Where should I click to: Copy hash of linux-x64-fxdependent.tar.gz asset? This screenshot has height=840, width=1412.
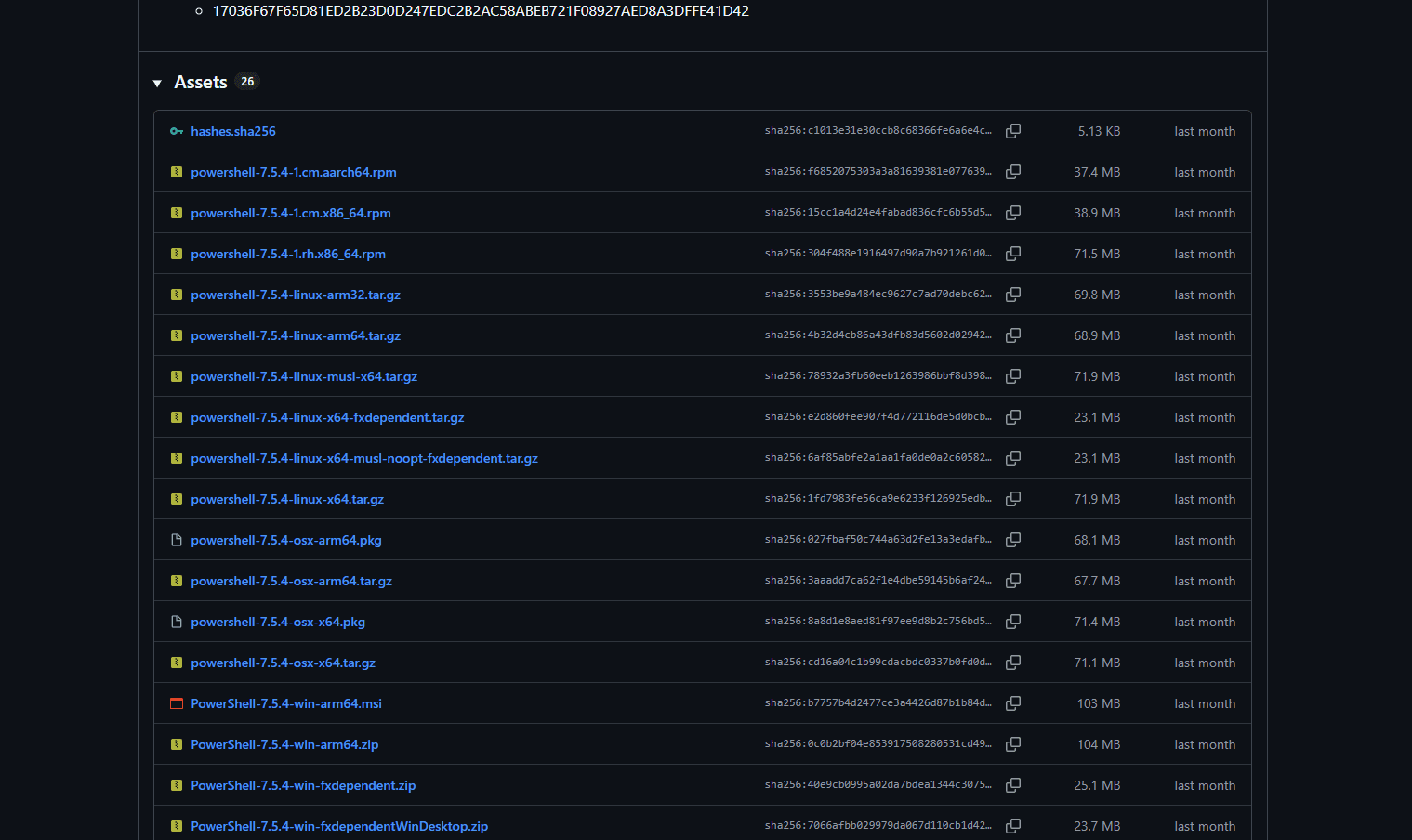click(1013, 417)
